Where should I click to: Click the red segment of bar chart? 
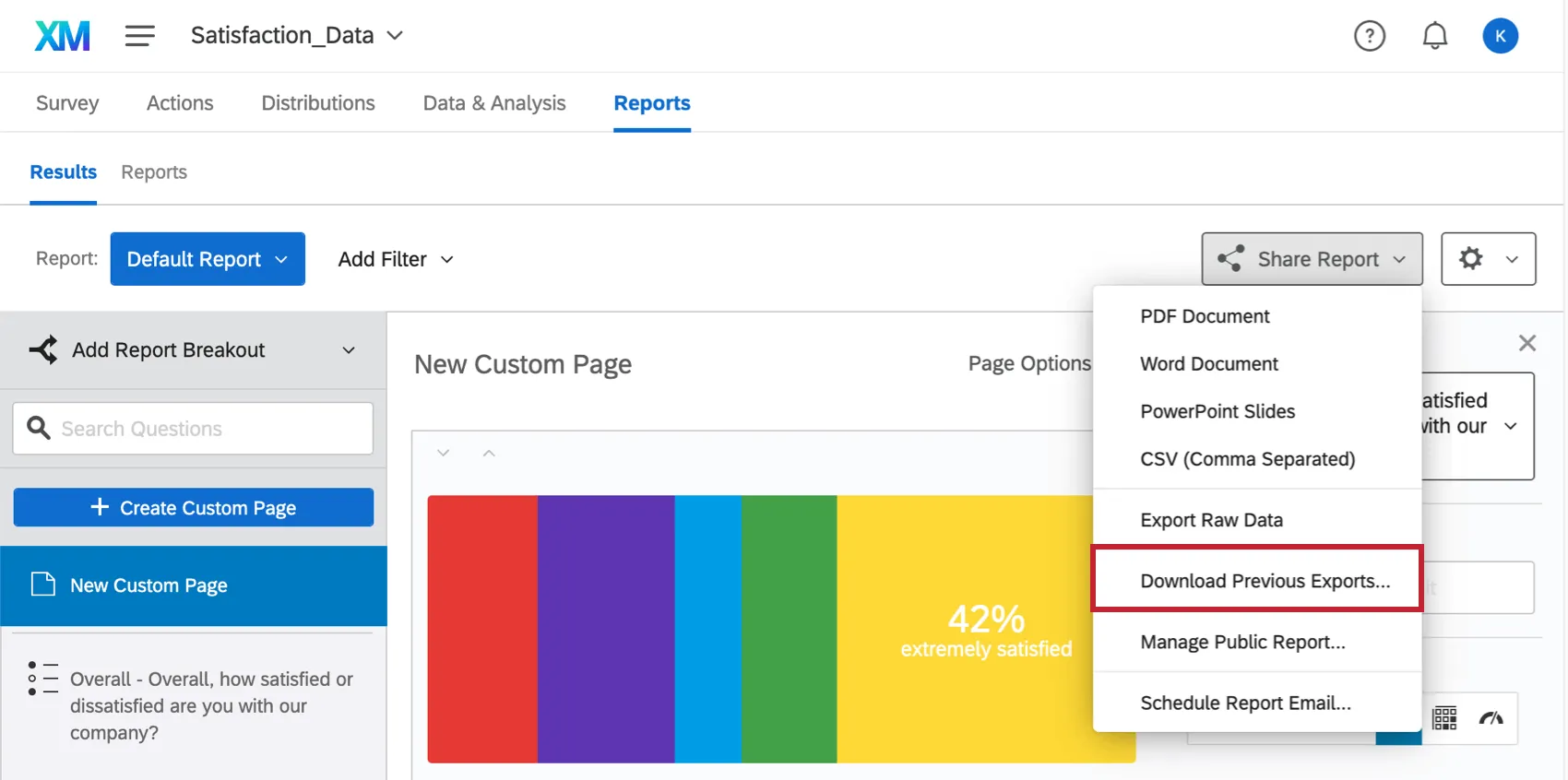click(x=482, y=629)
